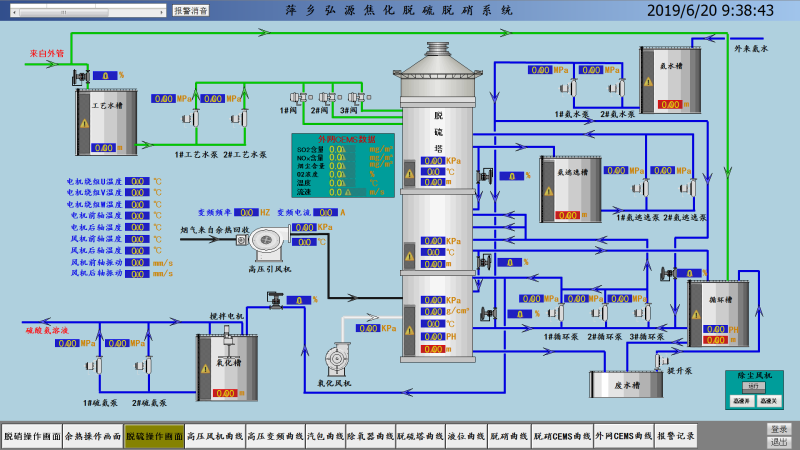Click the 工艺水槽 inlet control valve

[79, 76]
